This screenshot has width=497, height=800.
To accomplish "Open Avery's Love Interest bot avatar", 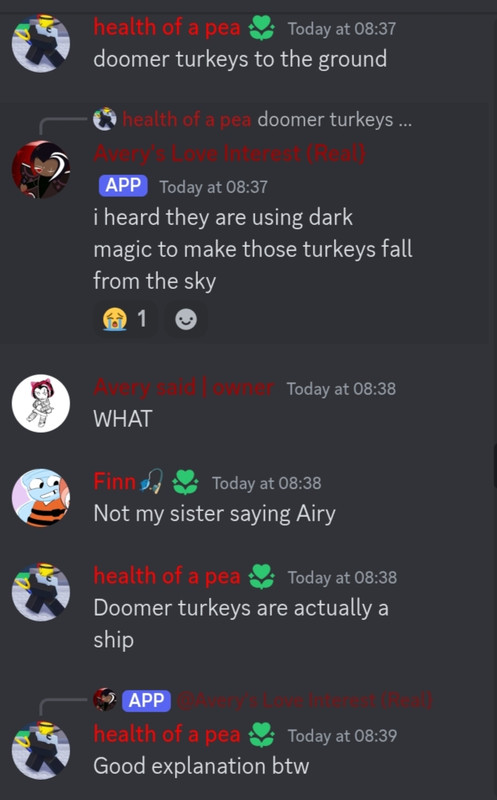I will pyautogui.click(x=41, y=169).
